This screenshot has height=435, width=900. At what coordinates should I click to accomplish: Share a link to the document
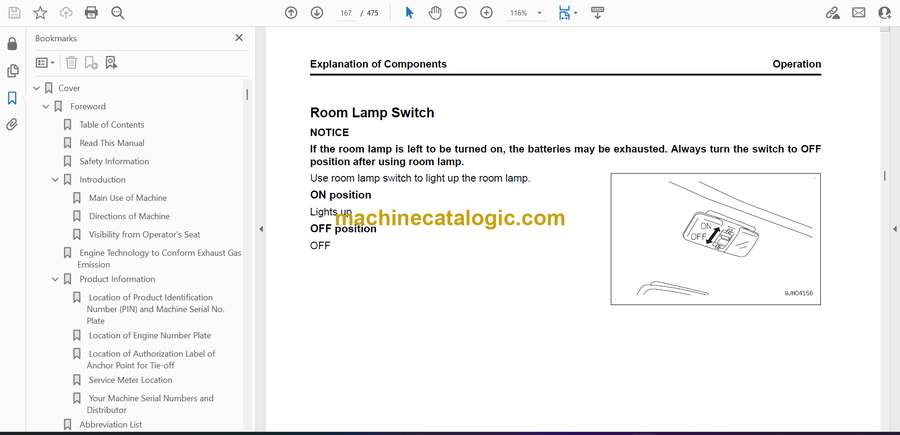pyautogui.click(x=832, y=13)
